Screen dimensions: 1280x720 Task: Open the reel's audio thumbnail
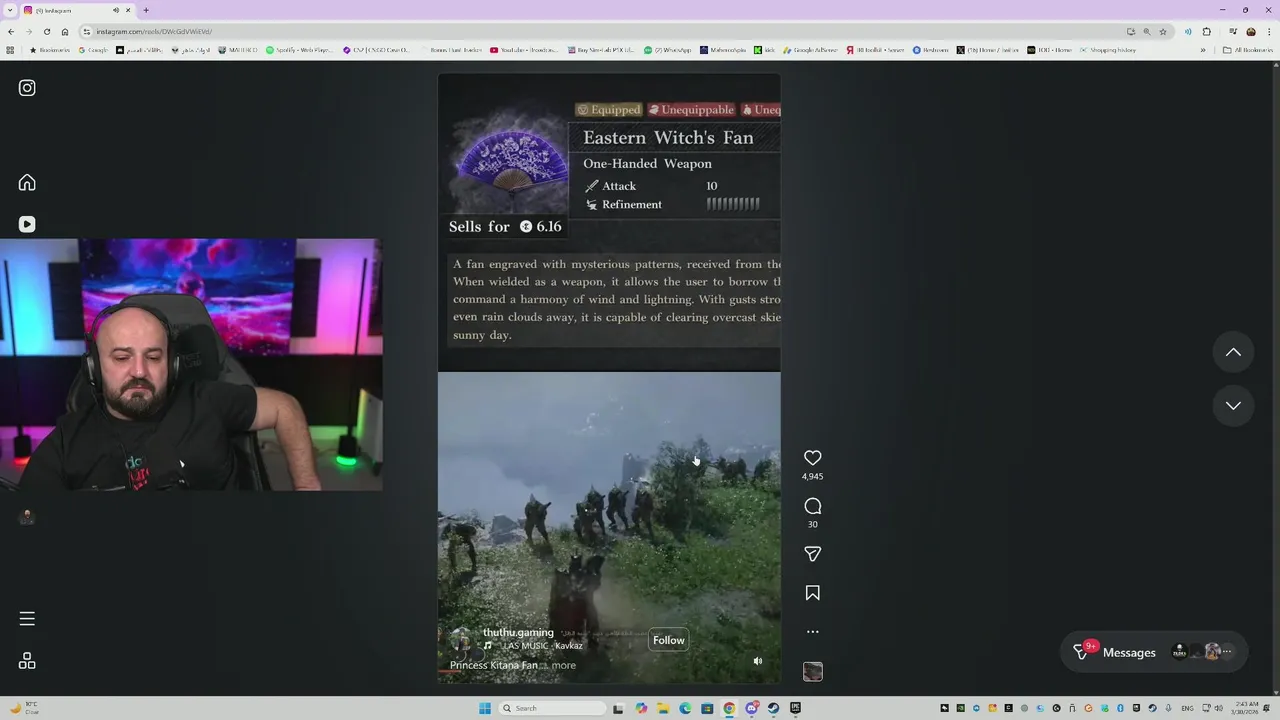[x=813, y=672]
